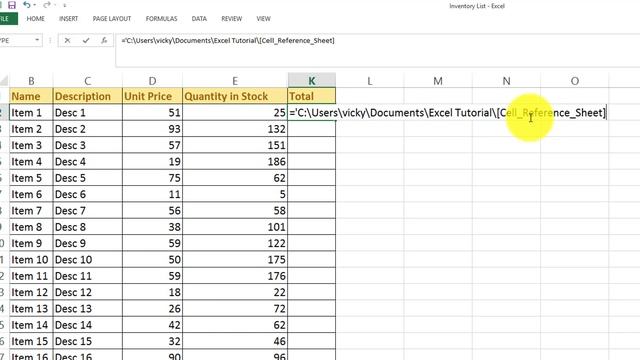Click the greyed Redo arrow icon
640x360 pixels.
pyautogui.click(x=47, y=5)
